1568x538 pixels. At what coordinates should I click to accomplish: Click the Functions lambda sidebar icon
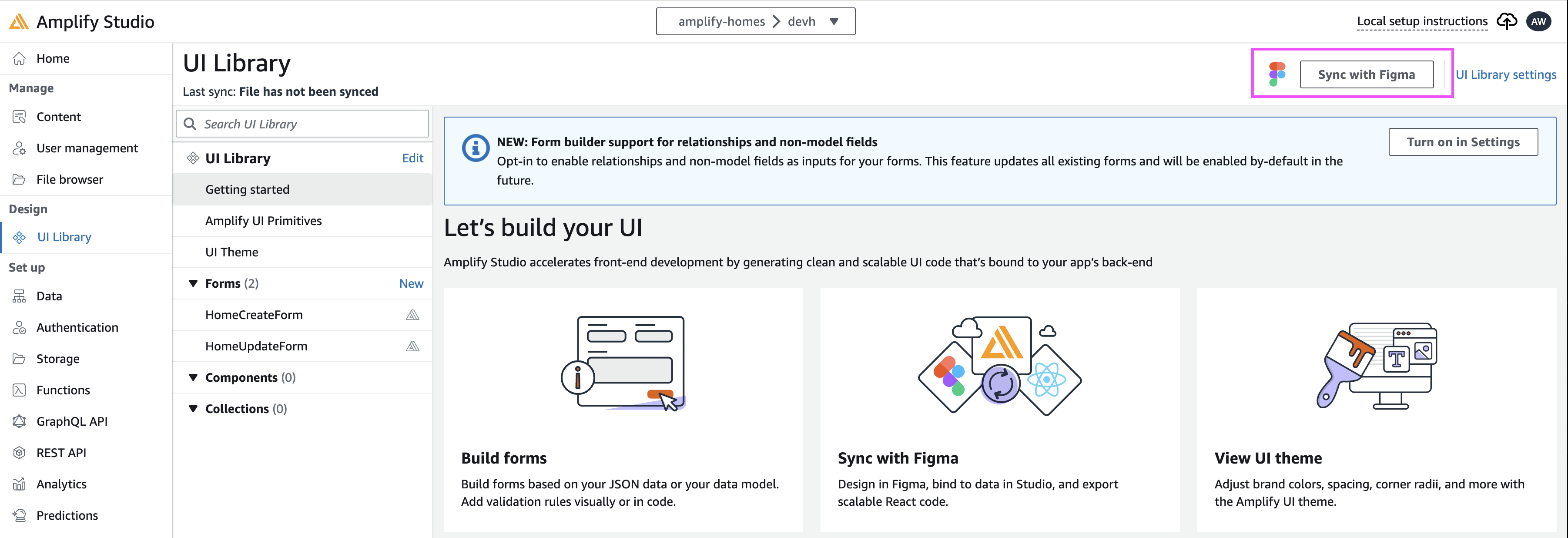pyautogui.click(x=20, y=390)
